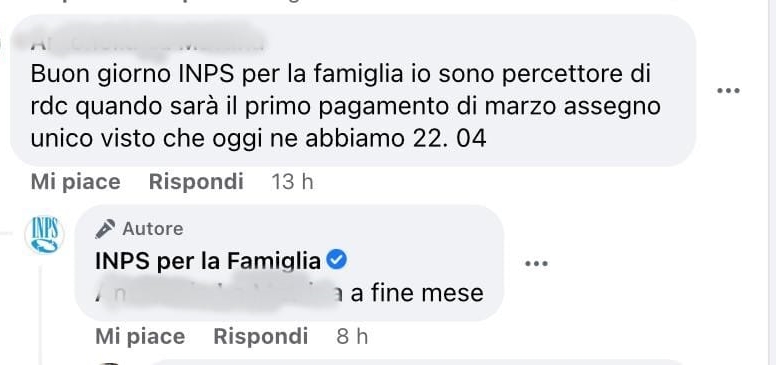The image size is (776, 365).
Task: Click the first comment gray bubble
Action: (353, 90)
